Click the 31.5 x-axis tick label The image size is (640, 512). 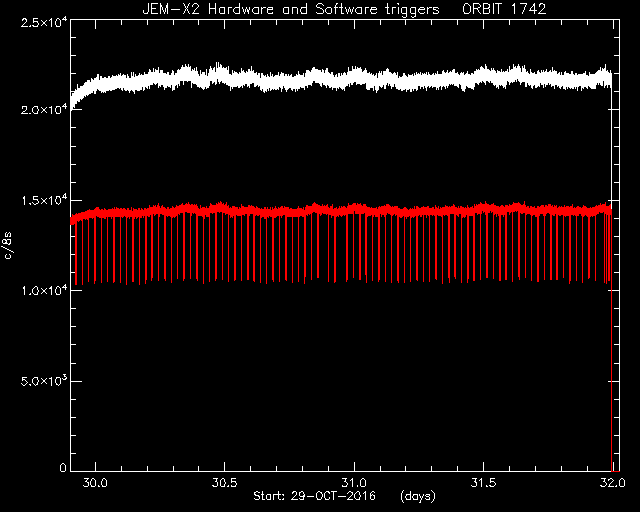(483, 483)
